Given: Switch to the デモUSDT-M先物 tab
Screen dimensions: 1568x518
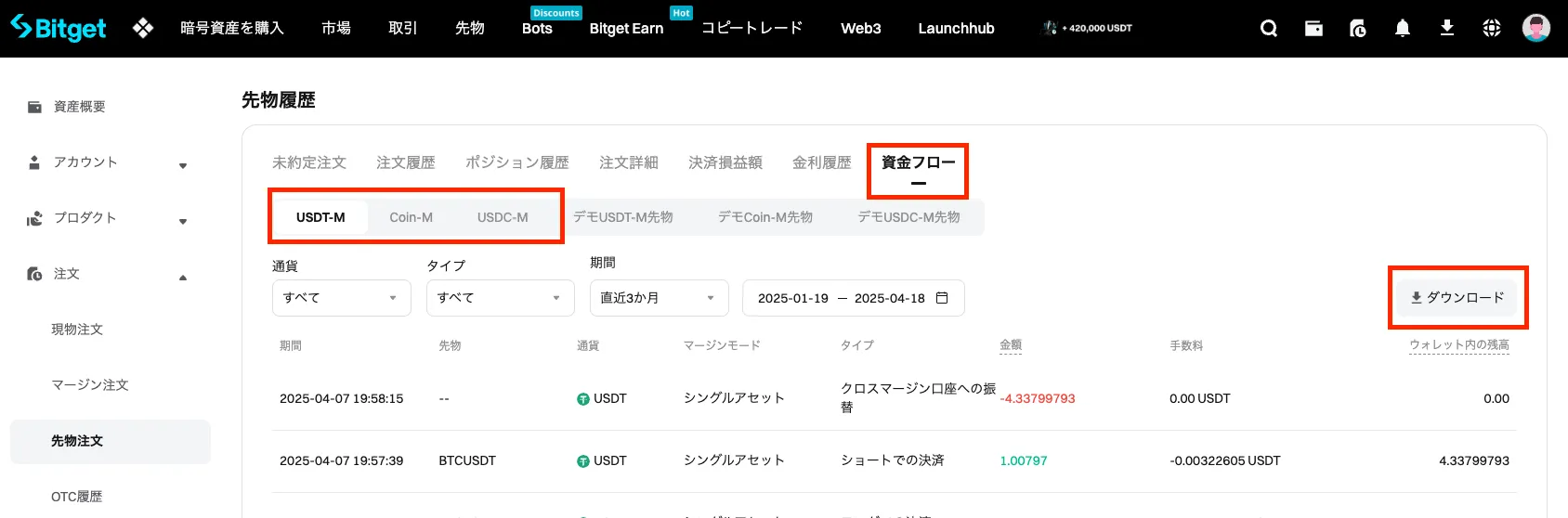Looking at the screenshot, I should point(622,217).
